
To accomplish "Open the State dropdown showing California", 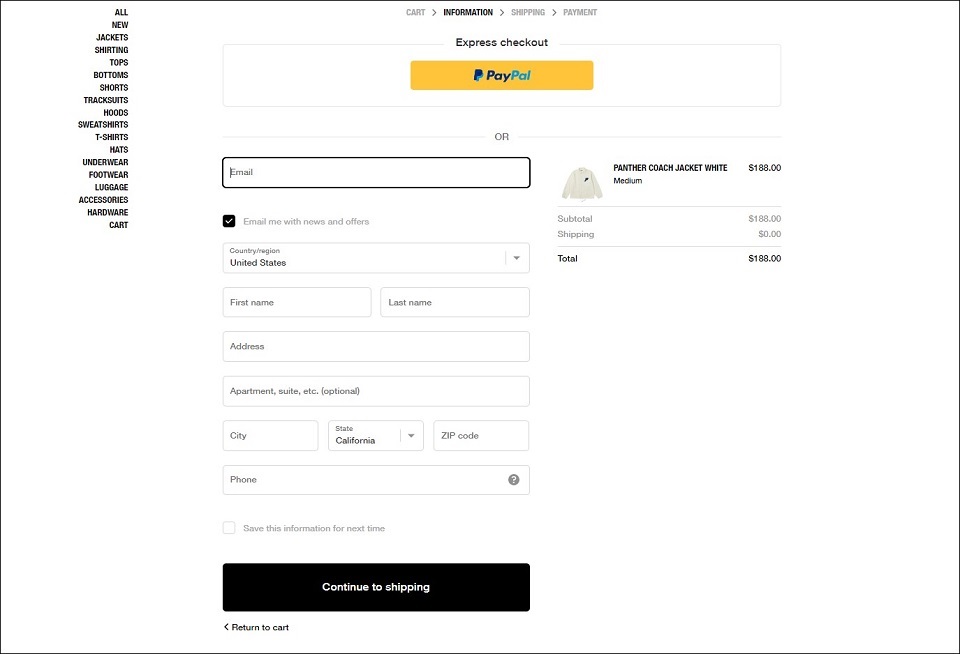I will tap(376, 435).
